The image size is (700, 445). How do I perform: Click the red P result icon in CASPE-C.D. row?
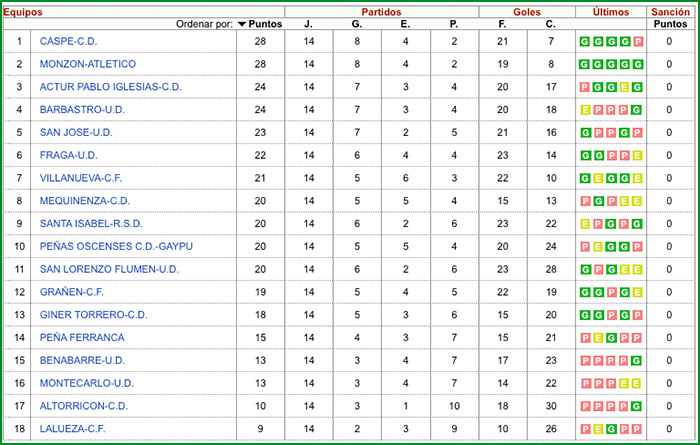pyautogui.click(x=637, y=41)
